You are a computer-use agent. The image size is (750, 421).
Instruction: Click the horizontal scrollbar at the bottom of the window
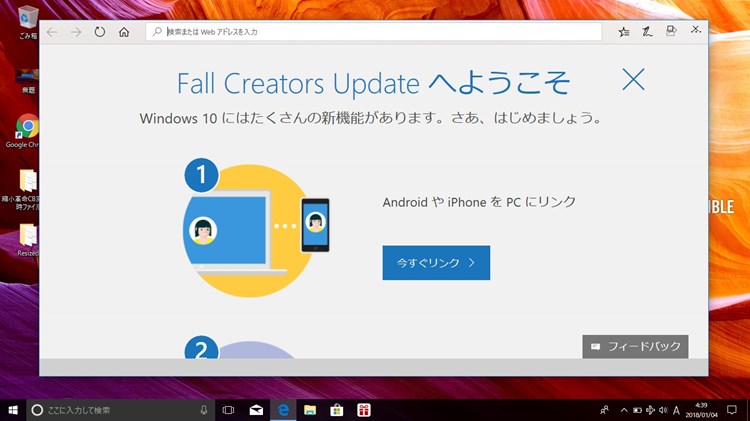coord(374,367)
